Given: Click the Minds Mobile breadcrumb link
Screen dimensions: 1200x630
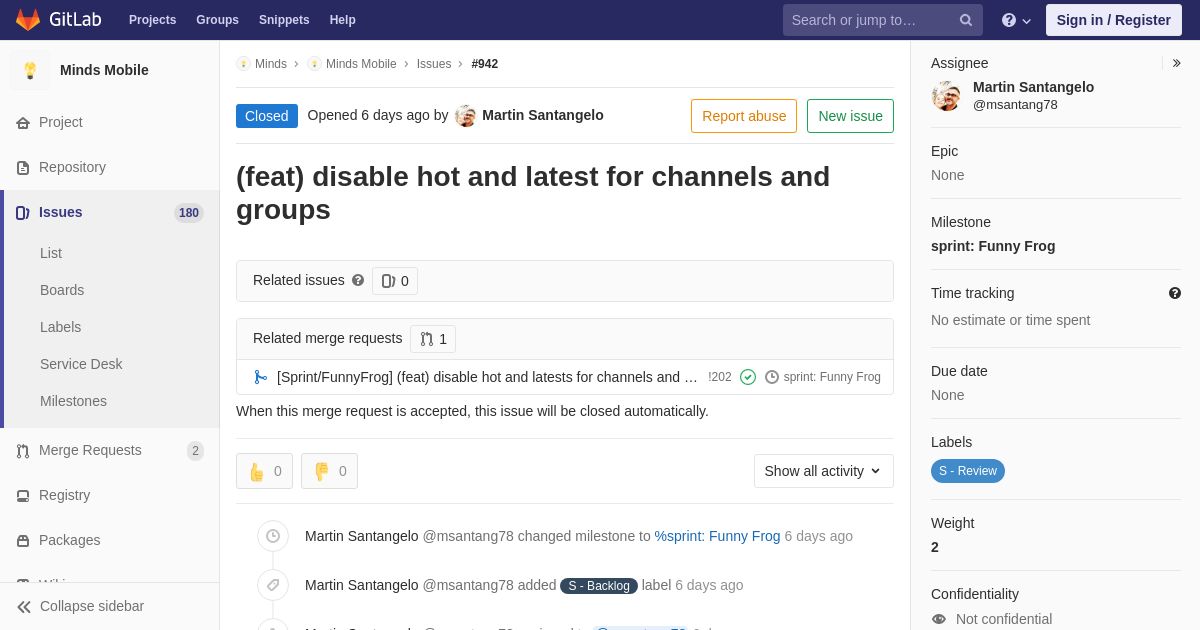Looking at the screenshot, I should 361,64.
